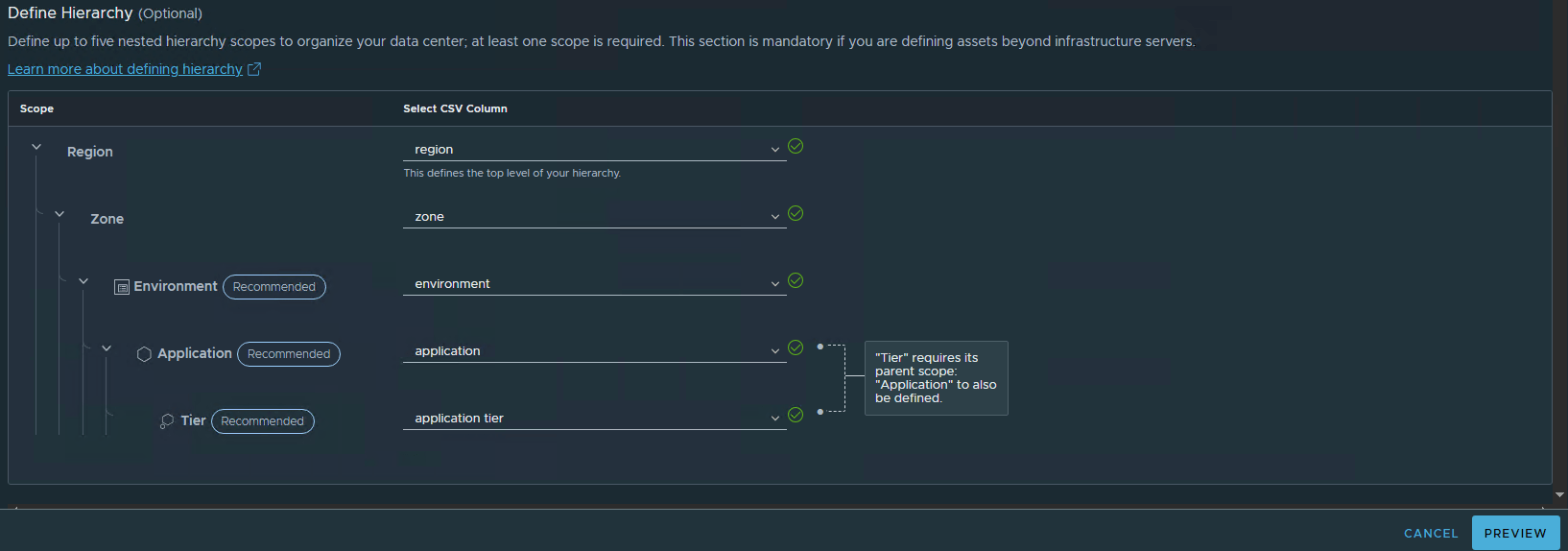
Task: Select the Application scope label
Action: (x=195, y=353)
